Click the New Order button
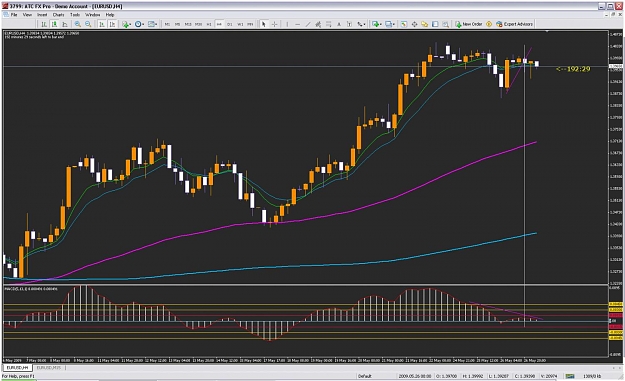 [x=469, y=24]
